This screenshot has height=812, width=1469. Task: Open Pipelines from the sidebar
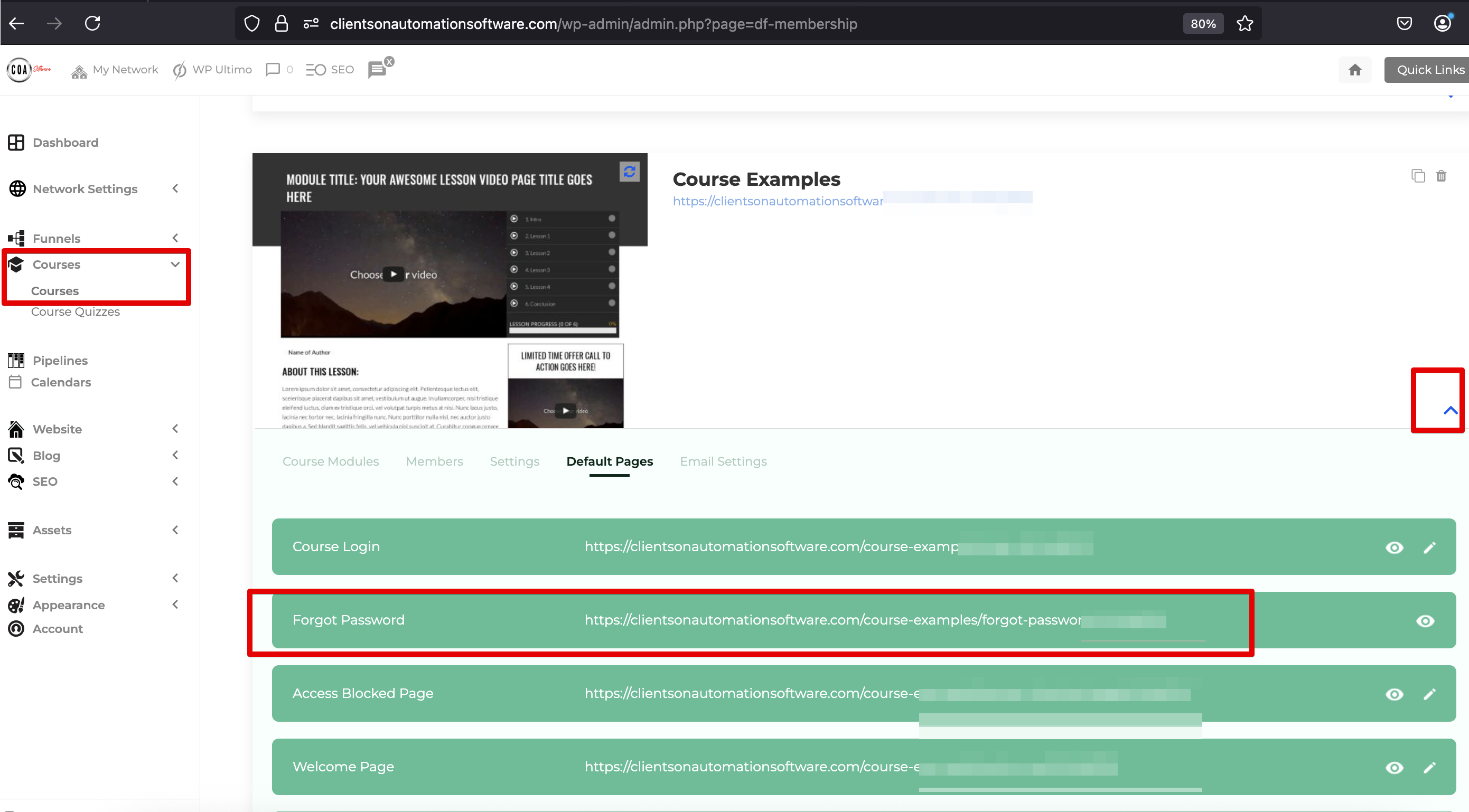tap(59, 360)
